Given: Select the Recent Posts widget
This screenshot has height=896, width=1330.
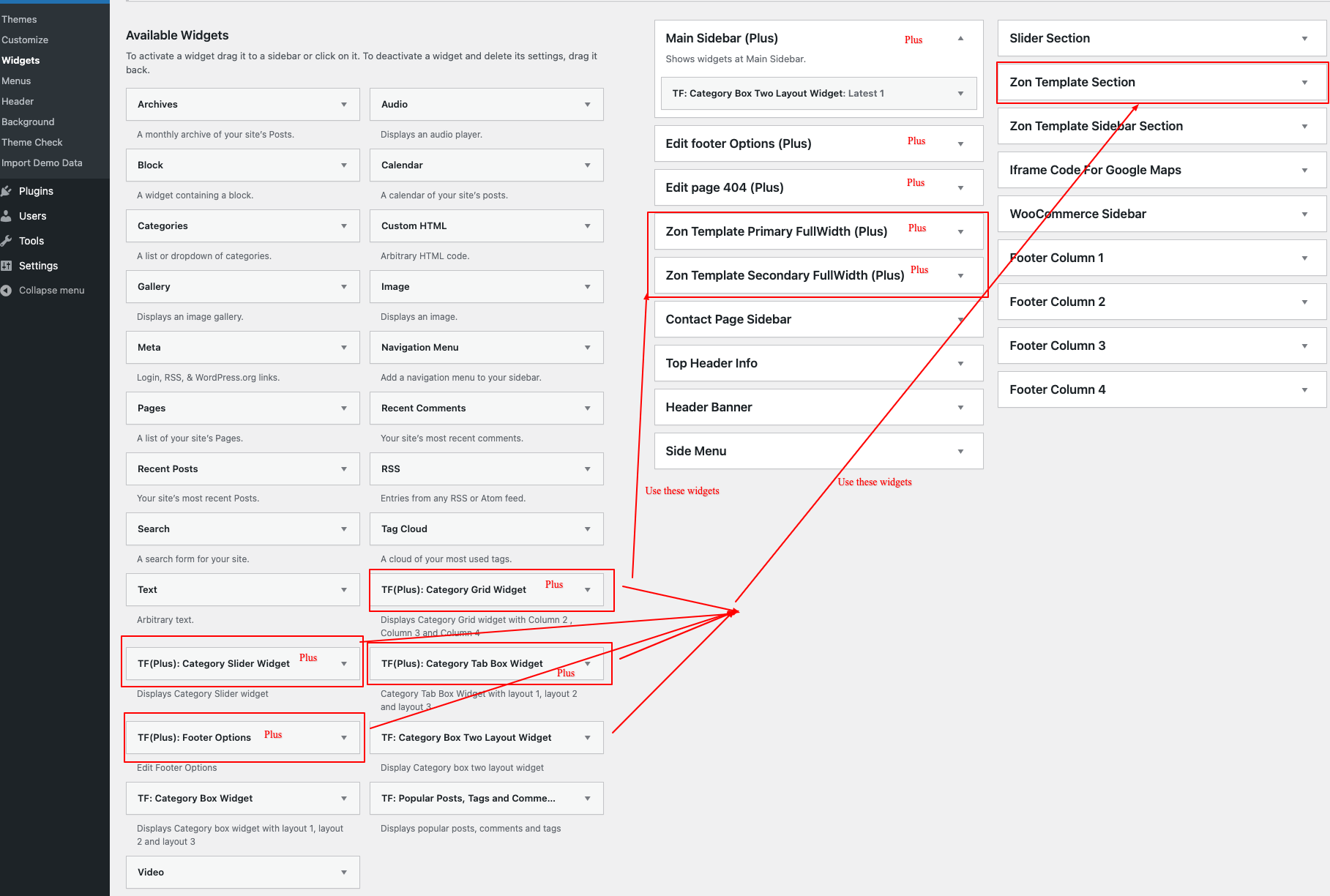Looking at the screenshot, I should pos(168,469).
